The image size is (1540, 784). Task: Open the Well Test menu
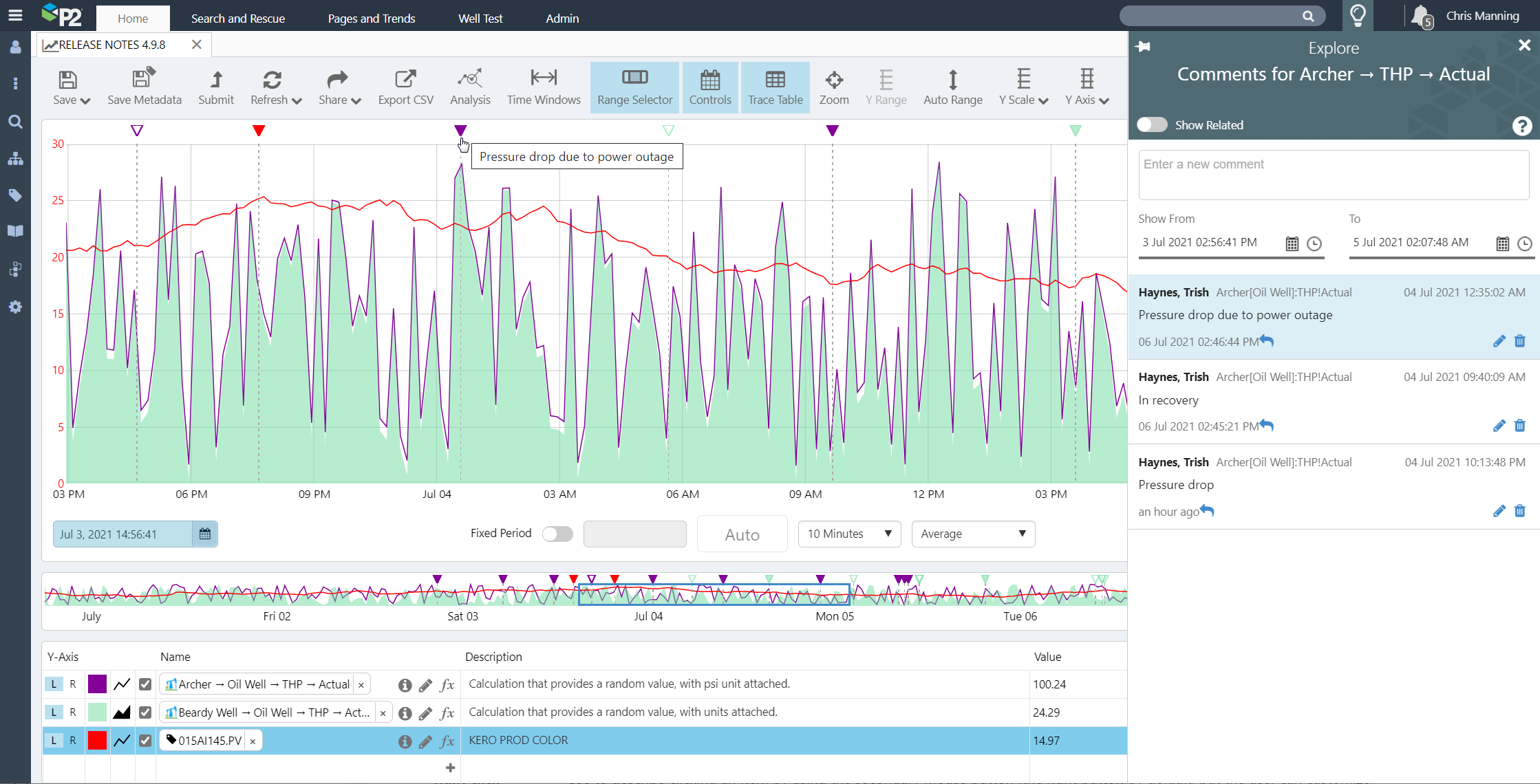tap(480, 19)
